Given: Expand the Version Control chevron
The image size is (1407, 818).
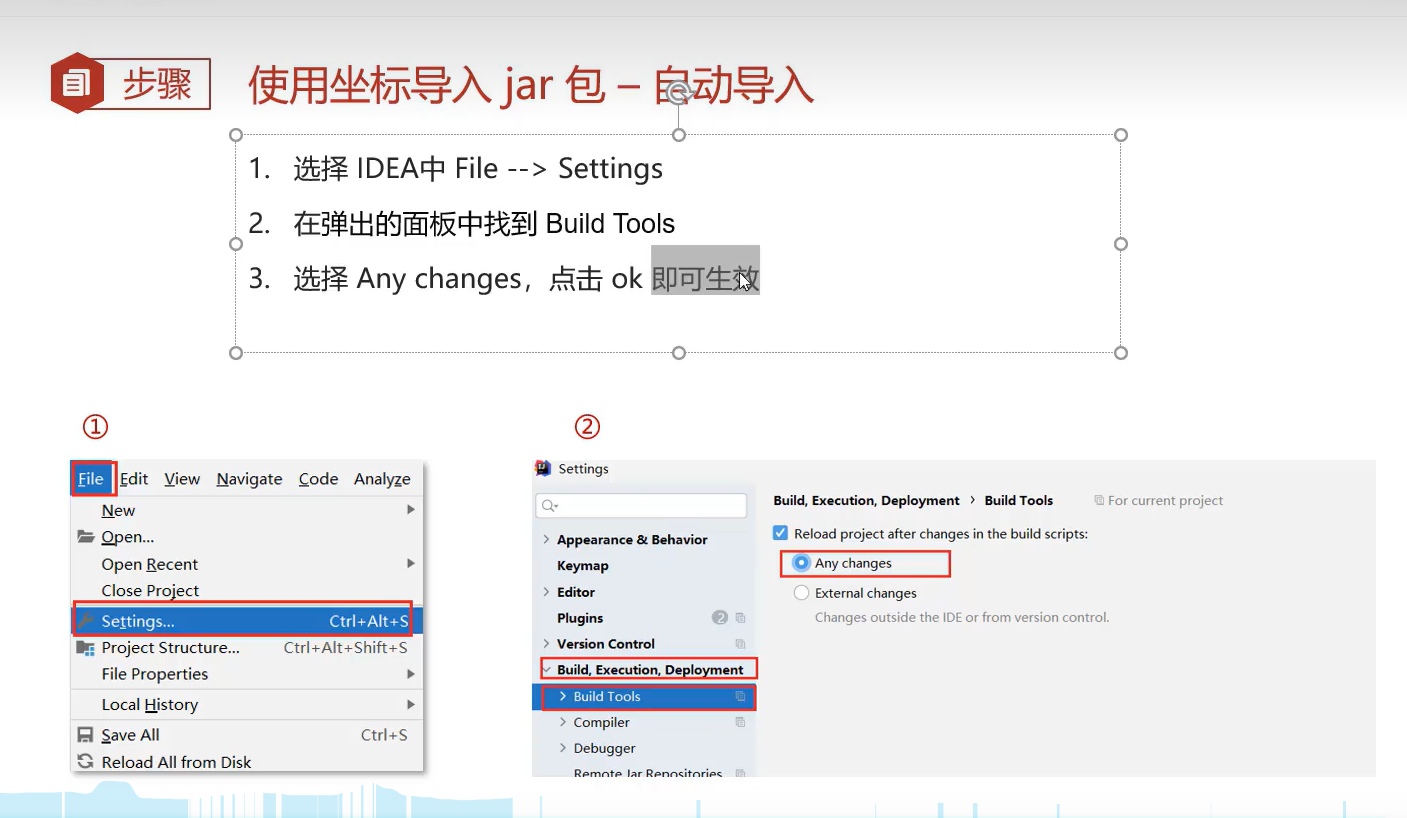Looking at the screenshot, I should (x=546, y=644).
